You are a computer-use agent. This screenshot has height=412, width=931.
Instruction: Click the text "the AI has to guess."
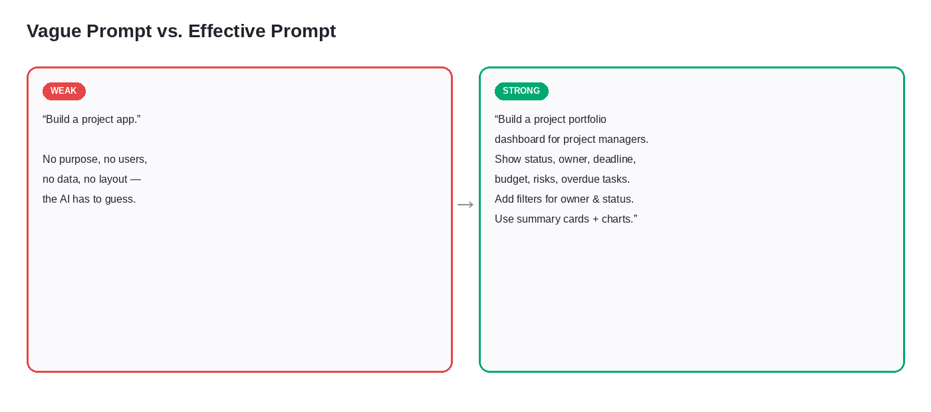click(x=89, y=199)
